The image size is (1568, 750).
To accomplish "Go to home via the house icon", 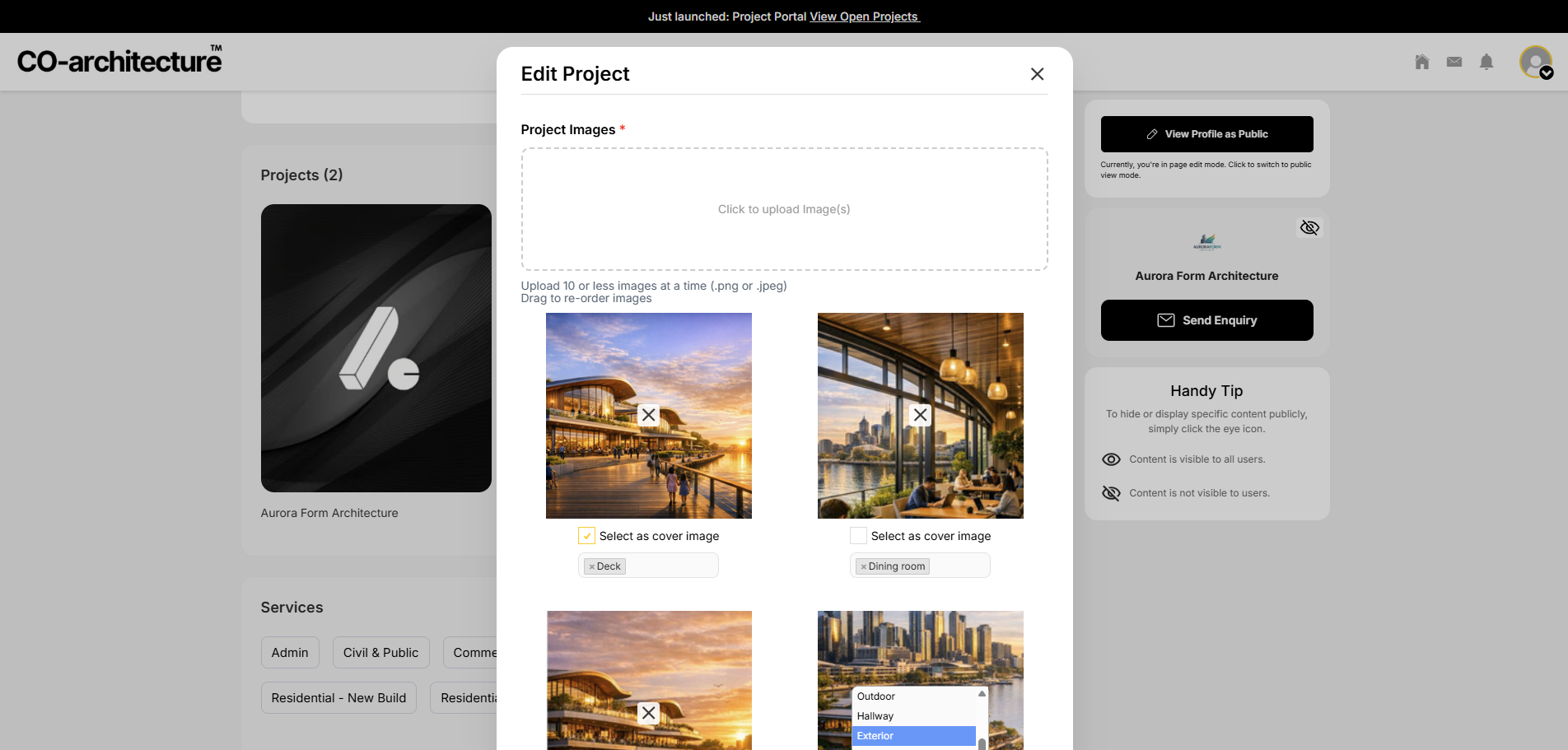I will 1421,62.
